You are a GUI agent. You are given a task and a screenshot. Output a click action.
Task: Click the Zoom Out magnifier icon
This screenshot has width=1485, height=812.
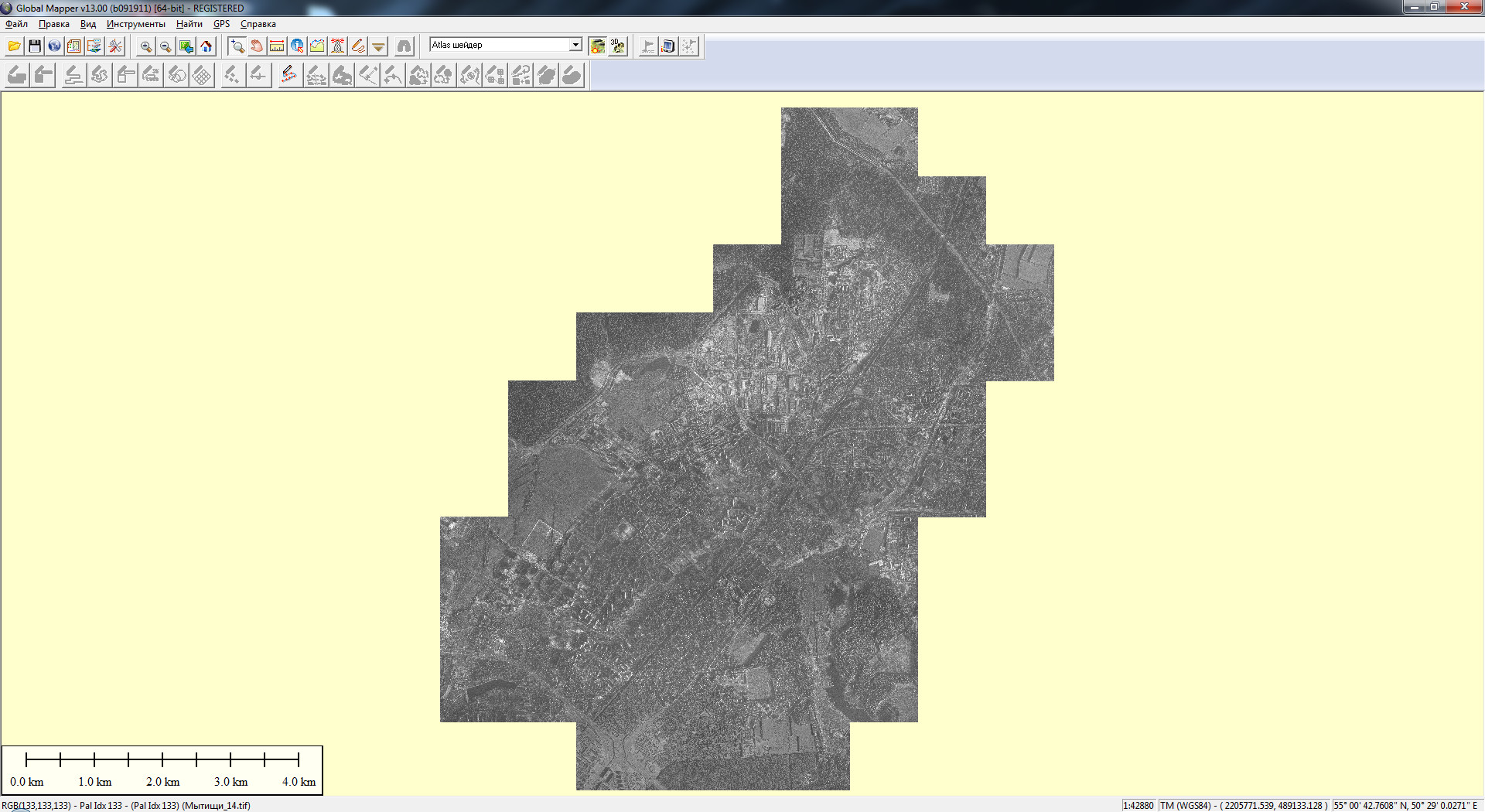tap(166, 46)
